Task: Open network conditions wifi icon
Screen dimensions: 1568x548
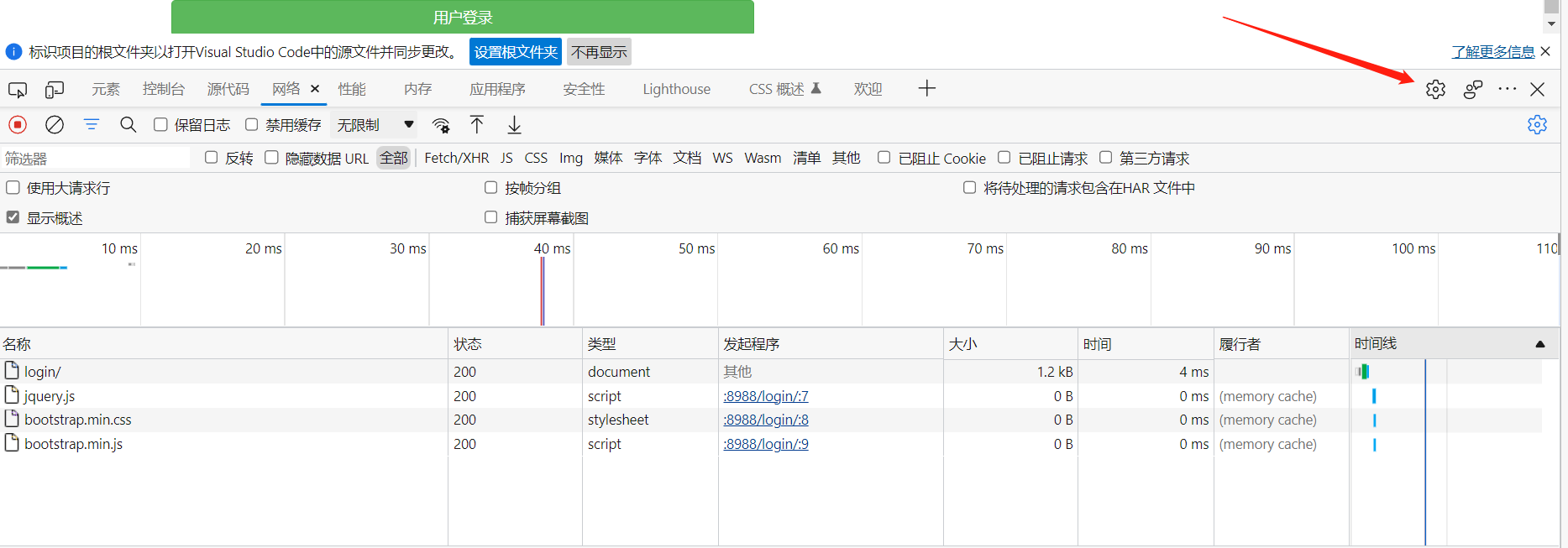Action: tap(441, 125)
